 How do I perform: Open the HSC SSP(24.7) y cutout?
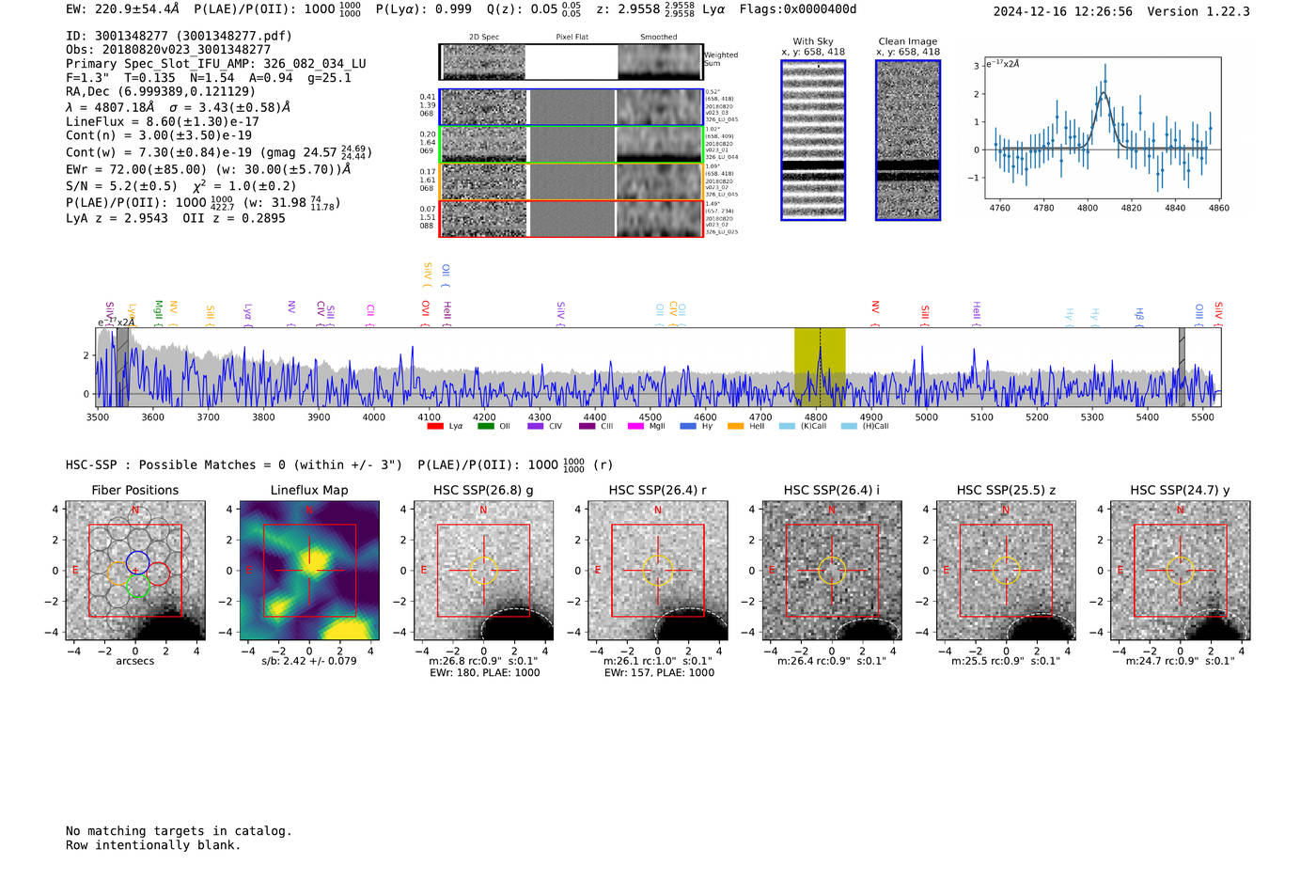click(x=1181, y=571)
